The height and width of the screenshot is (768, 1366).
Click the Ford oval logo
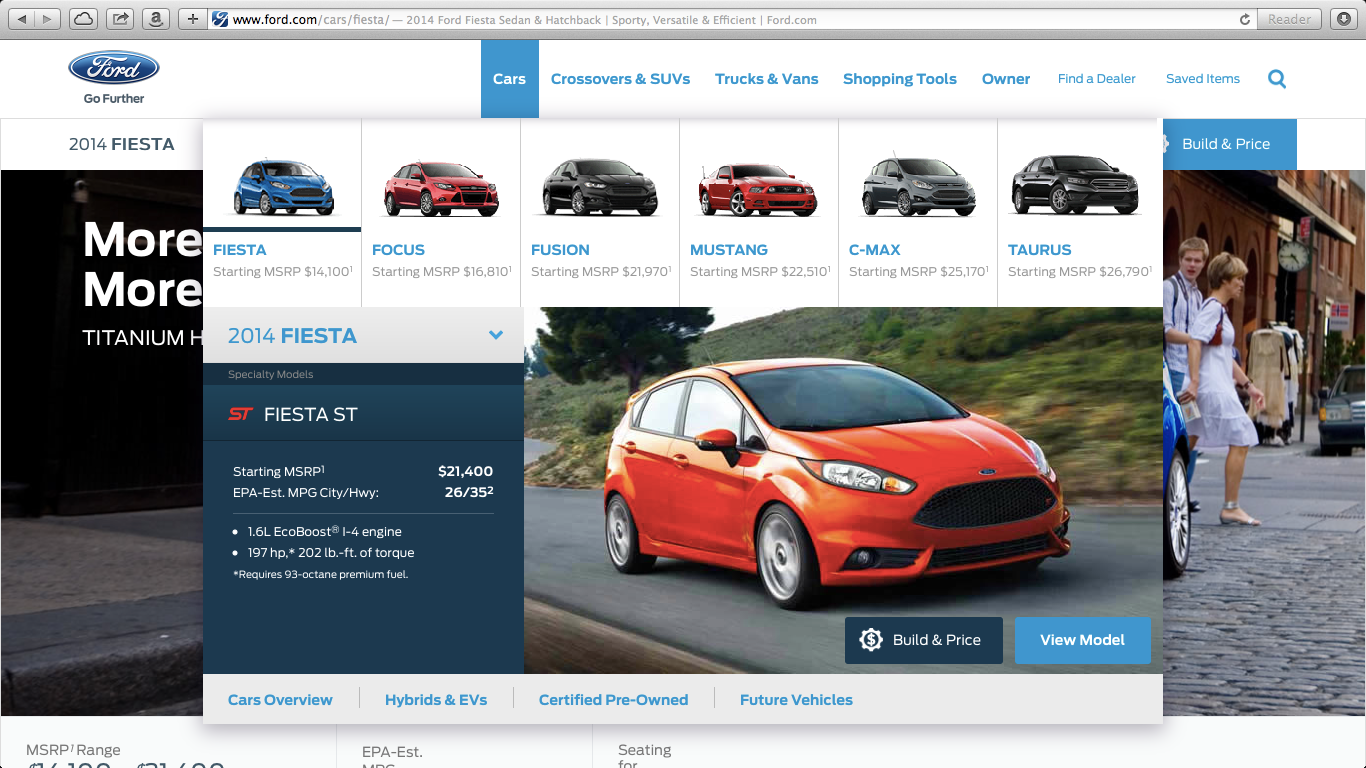(x=114, y=68)
